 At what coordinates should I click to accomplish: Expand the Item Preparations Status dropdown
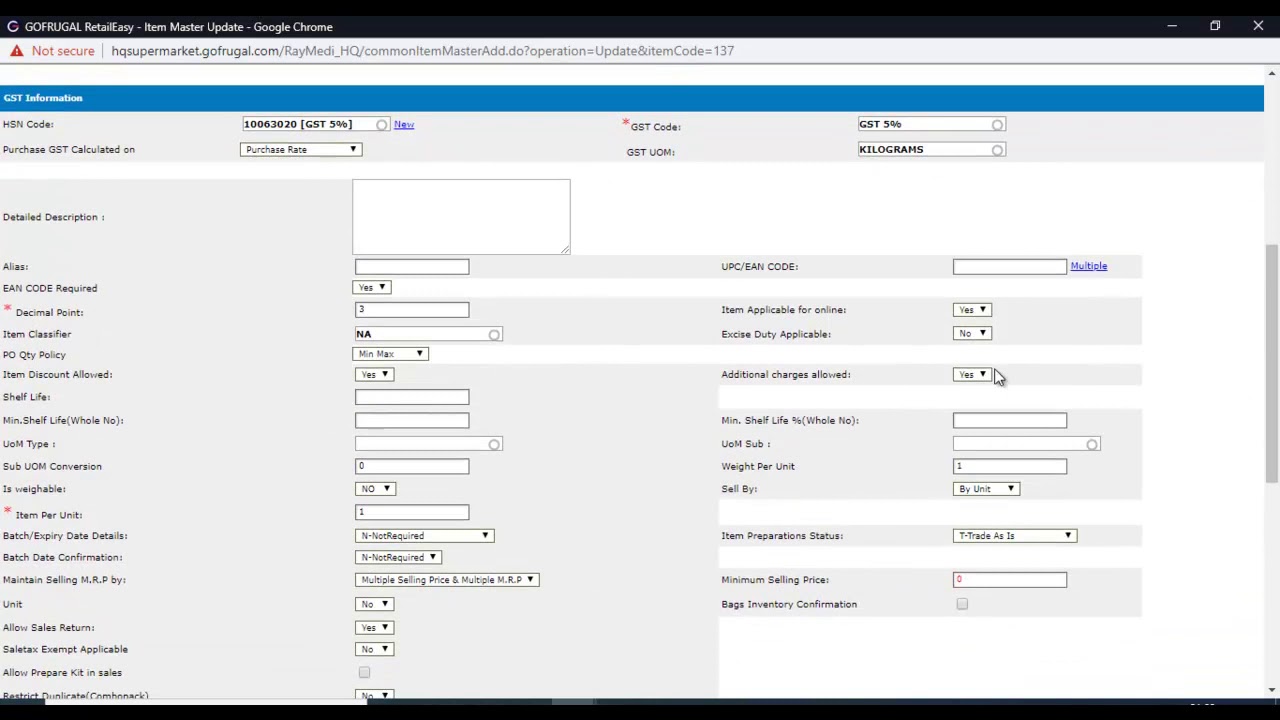click(x=1015, y=536)
